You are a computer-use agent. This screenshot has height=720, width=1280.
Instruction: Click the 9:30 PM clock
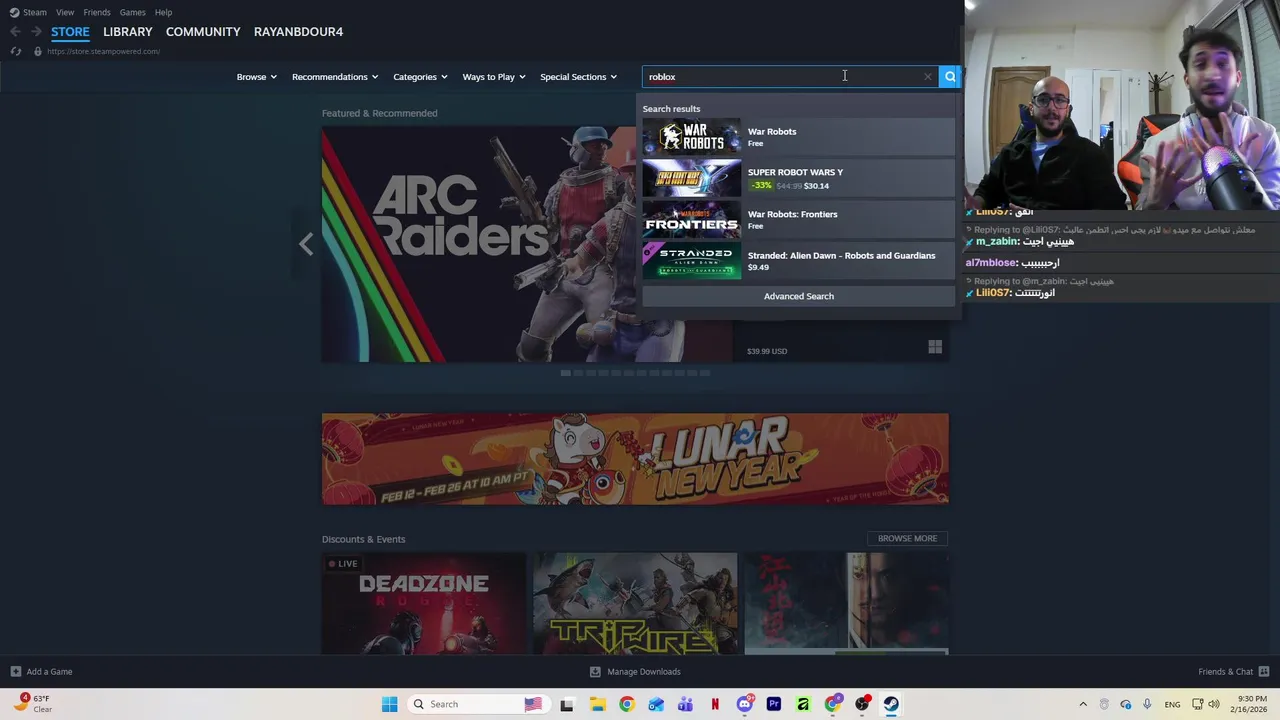pos(1252,698)
